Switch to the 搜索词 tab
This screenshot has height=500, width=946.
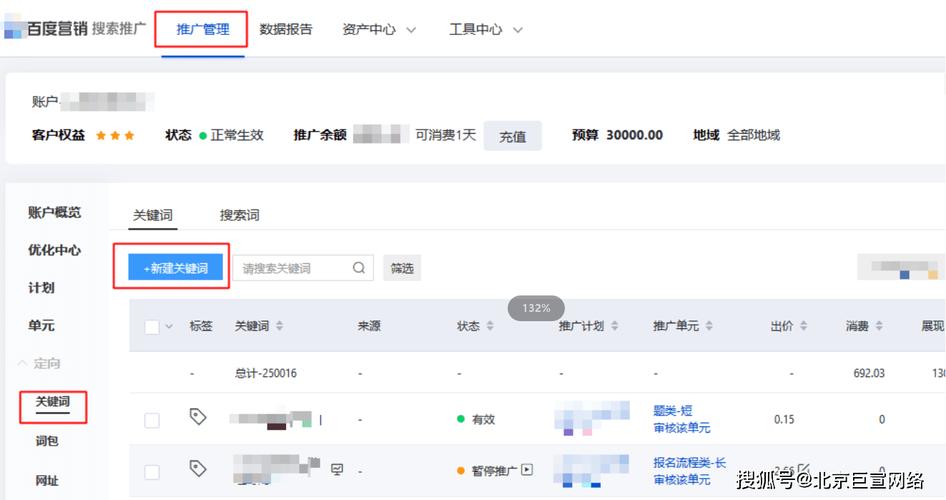240,215
